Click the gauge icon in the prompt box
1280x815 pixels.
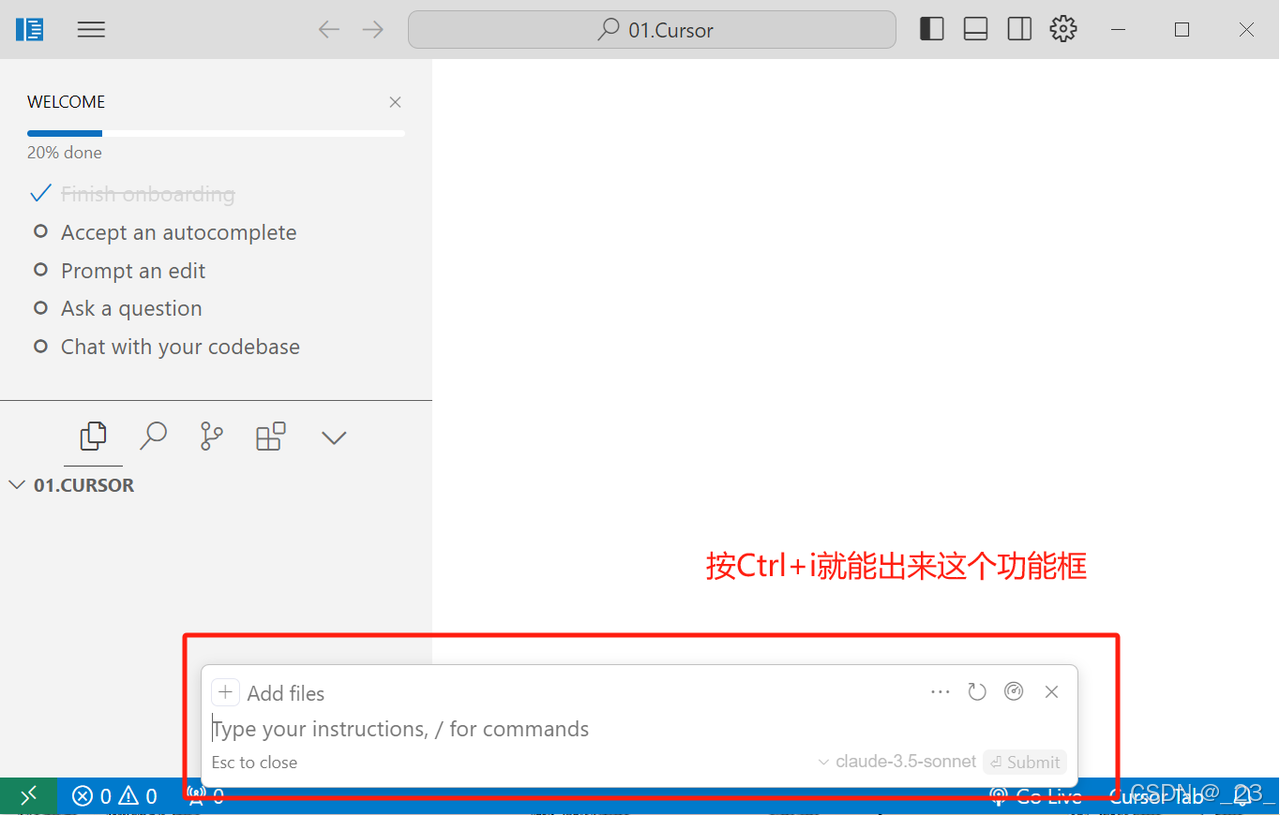[1014, 691]
